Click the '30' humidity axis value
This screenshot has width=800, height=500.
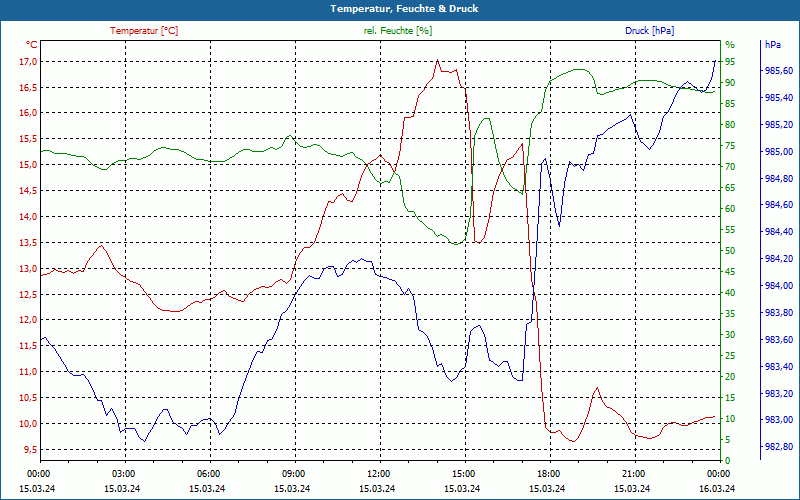point(730,335)
